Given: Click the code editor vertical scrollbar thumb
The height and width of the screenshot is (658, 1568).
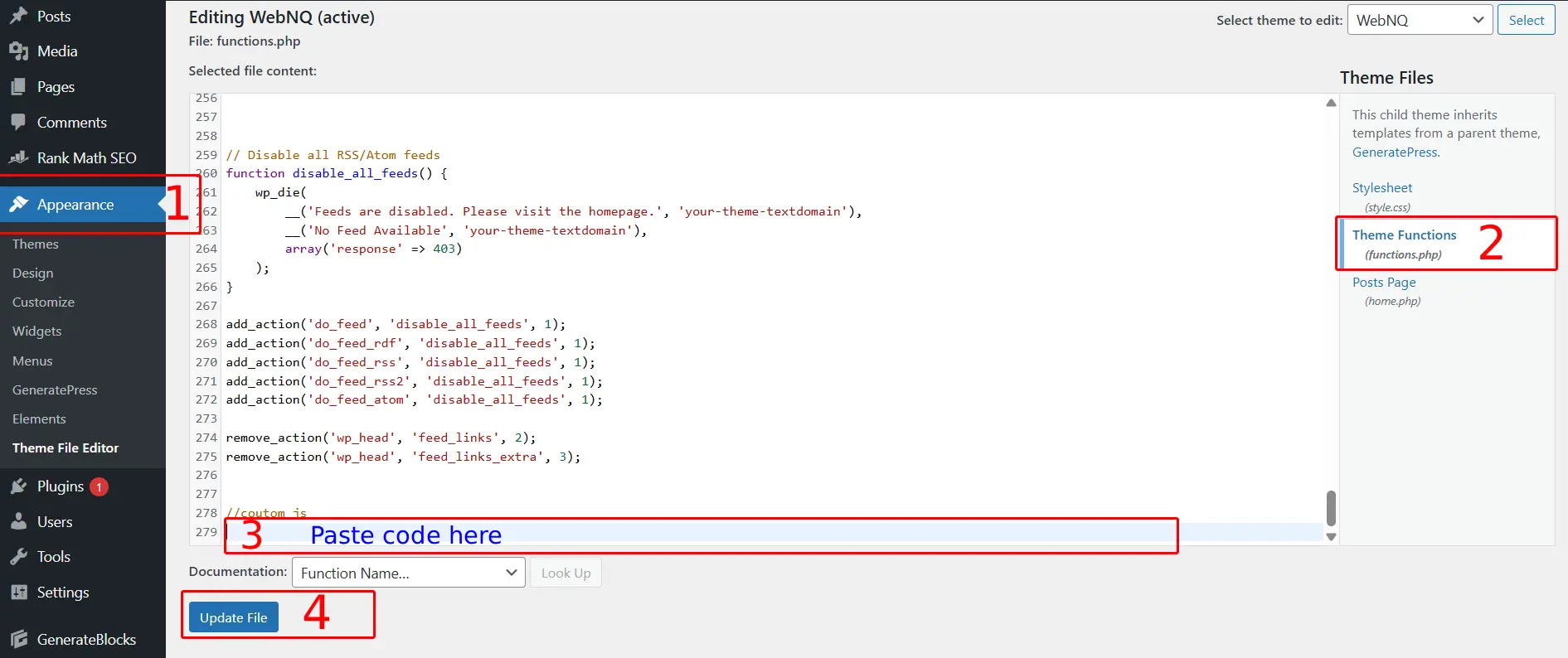Looking at the screenshot, I should [x=1331, y=508].
